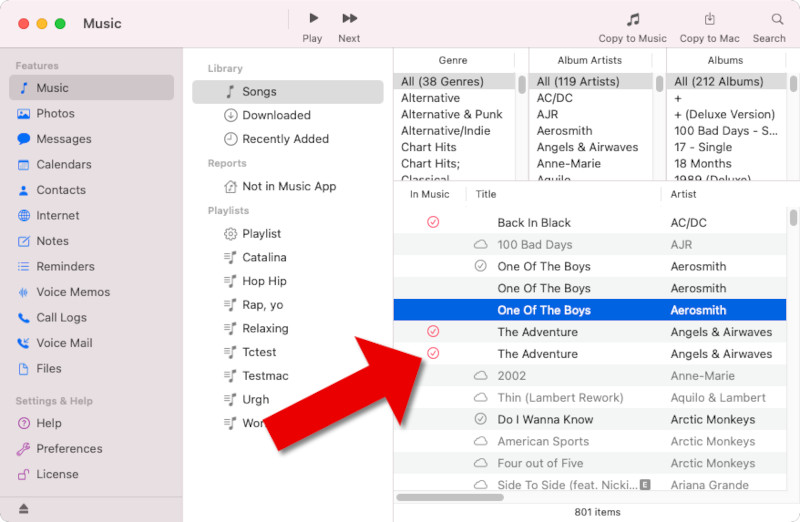This screenshot has height=522, width=800.
Task: Filter by 17 - Single album
Action: point(727,147)
